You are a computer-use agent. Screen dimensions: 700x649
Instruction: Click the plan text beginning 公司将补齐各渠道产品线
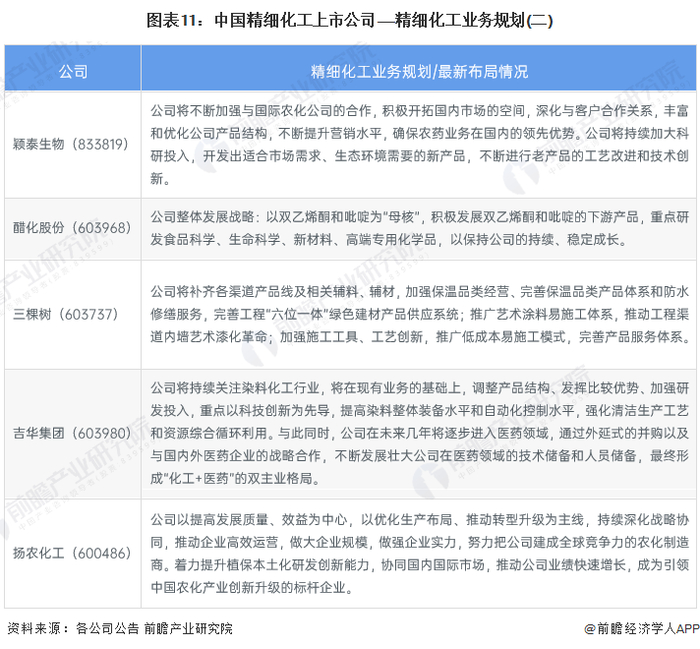[419, 314]
